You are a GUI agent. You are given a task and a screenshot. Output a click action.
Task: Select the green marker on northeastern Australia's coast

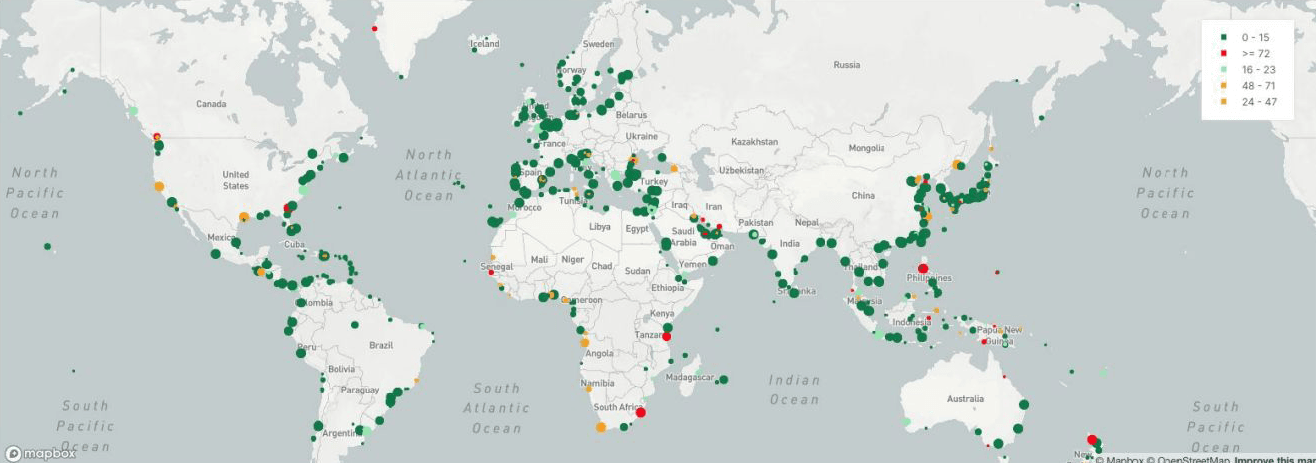(x=1024, y=404)
